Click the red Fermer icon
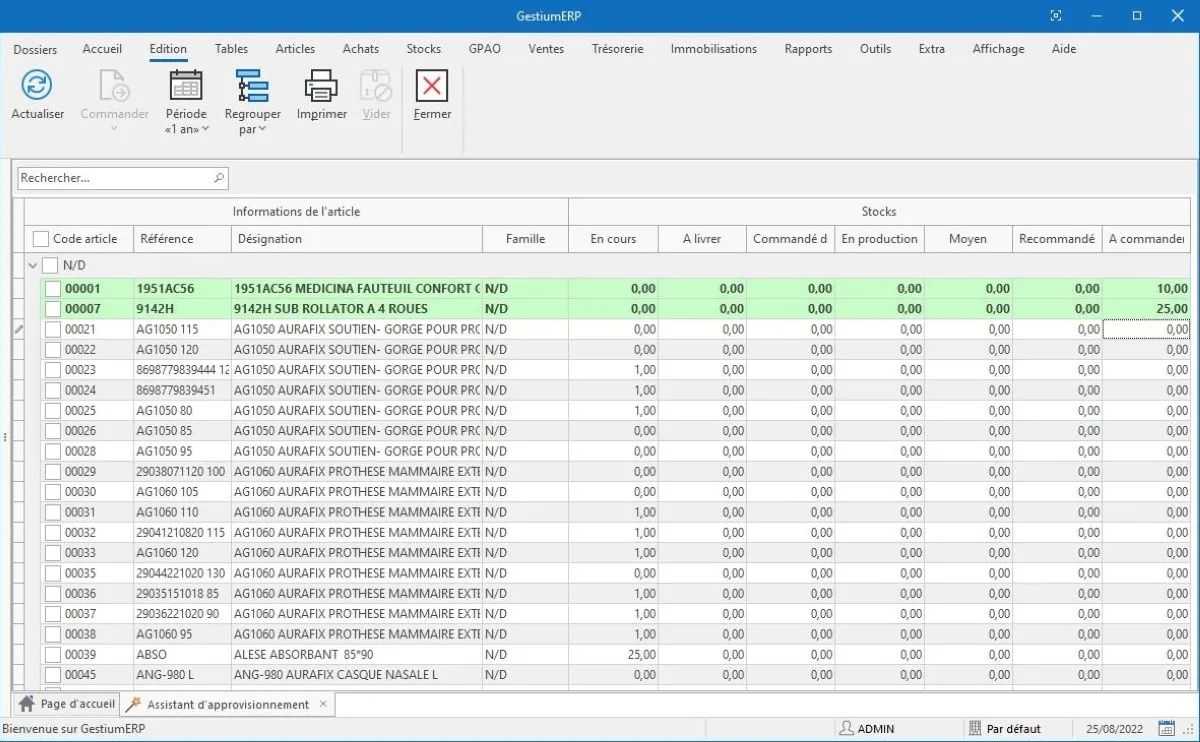The height and width of the screenshot is (742, 1200). [x=432, y=86]
